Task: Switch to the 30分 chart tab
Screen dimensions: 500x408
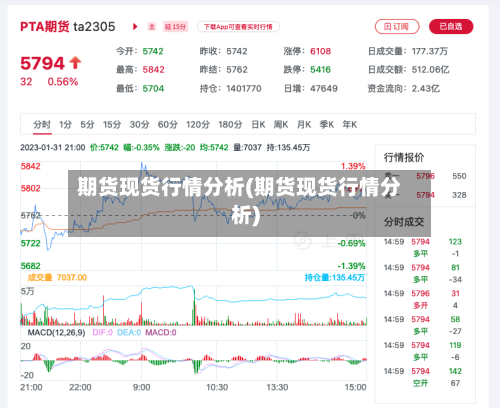Action: pos(139,125)
